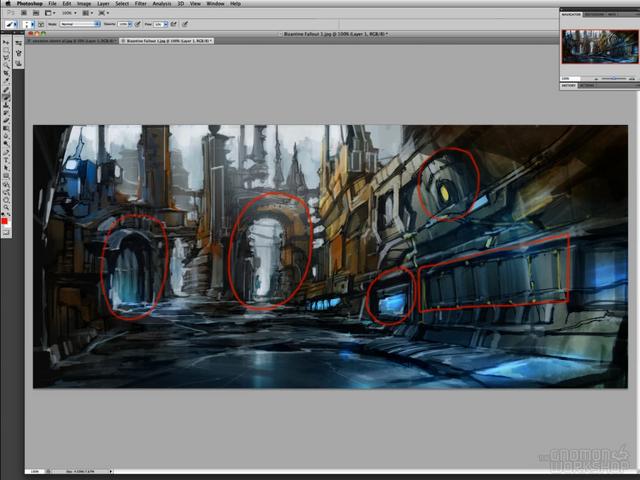Select the Path Selection tool
This screenshot has height=480, width=640.
tap(6, 167)
